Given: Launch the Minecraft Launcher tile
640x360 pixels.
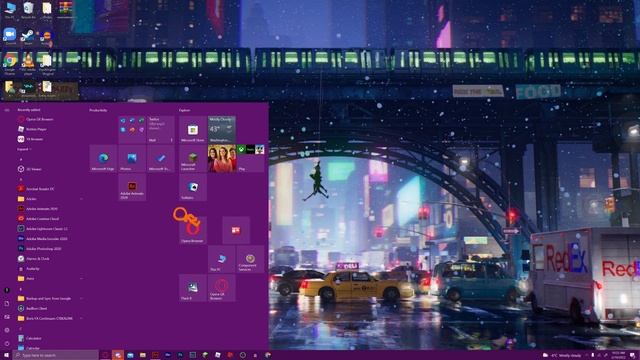Looking at the screenshot, I should 193,158.
